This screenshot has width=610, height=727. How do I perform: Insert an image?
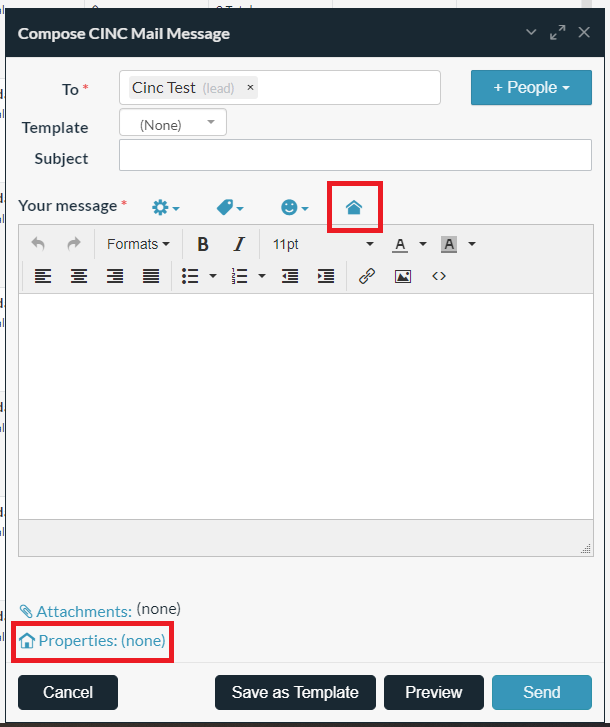click(x=403, y=276)
